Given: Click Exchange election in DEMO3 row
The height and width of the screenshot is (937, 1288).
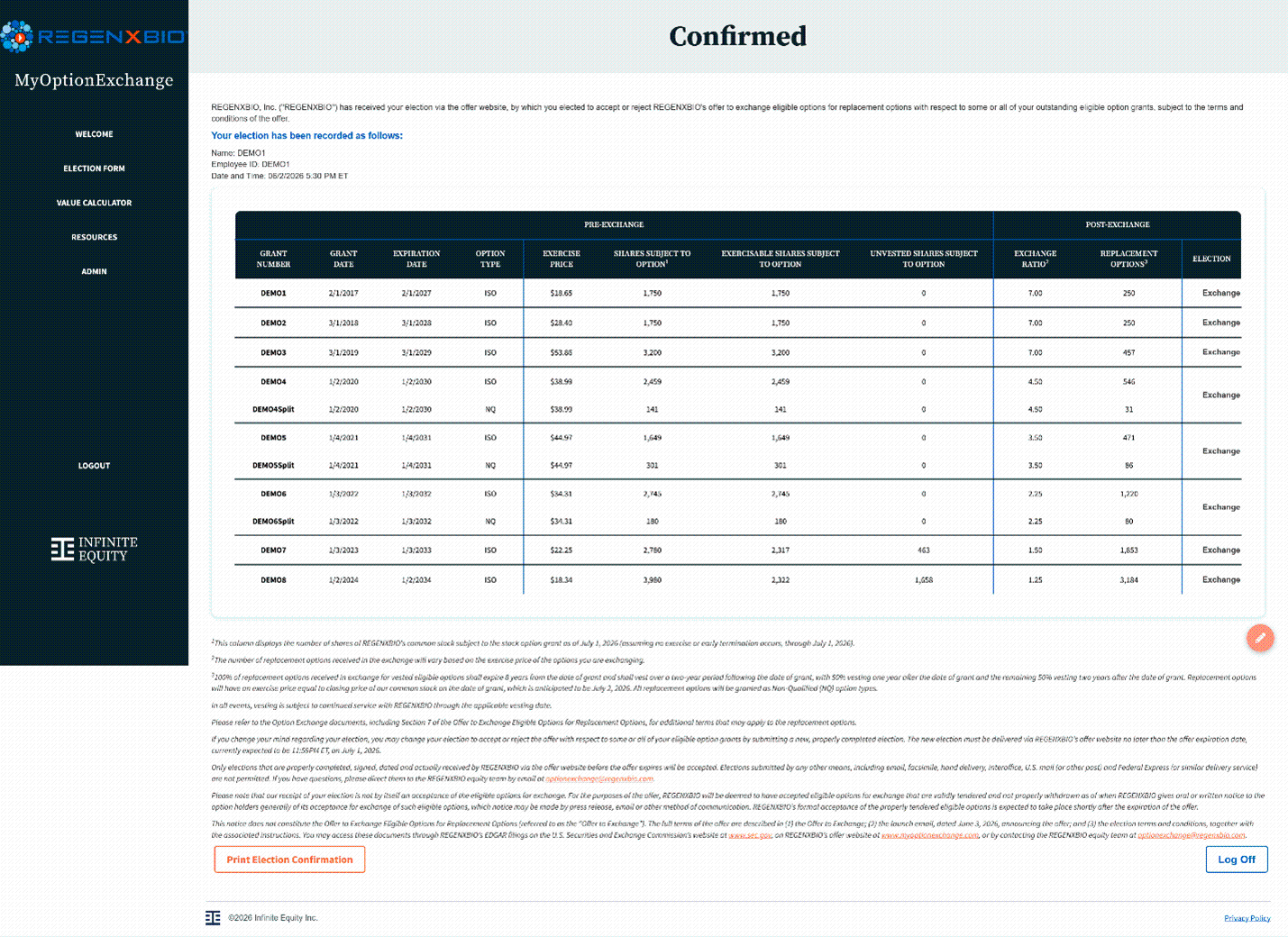Looking at the screenshot, I should pyautogui.click(x=1221, y=352).
